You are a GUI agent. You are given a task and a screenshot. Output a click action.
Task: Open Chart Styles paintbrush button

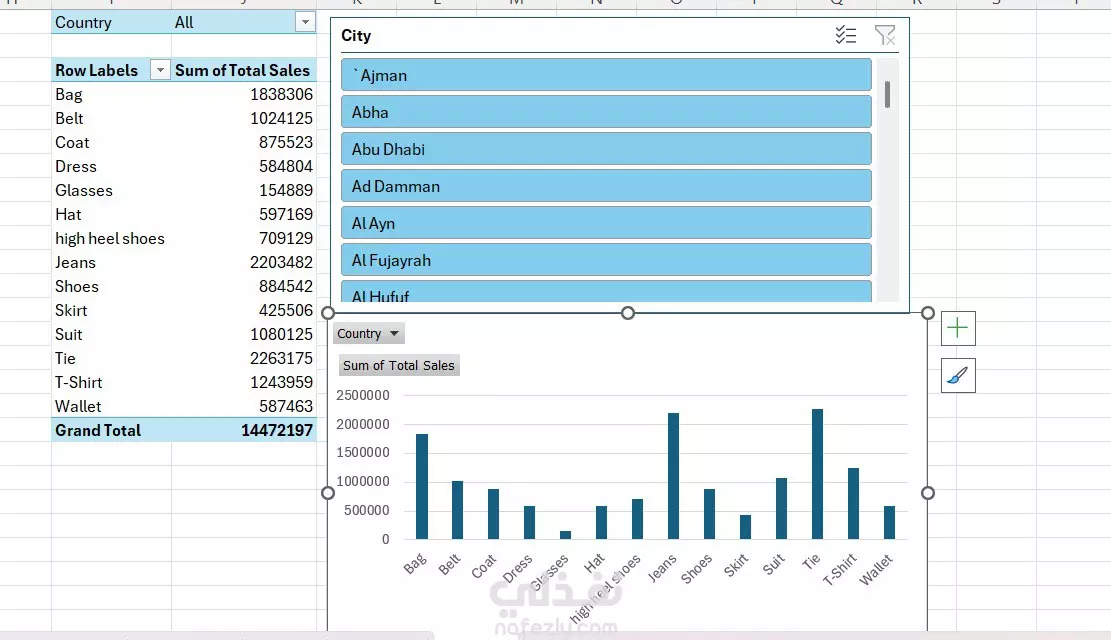[958, 376]
